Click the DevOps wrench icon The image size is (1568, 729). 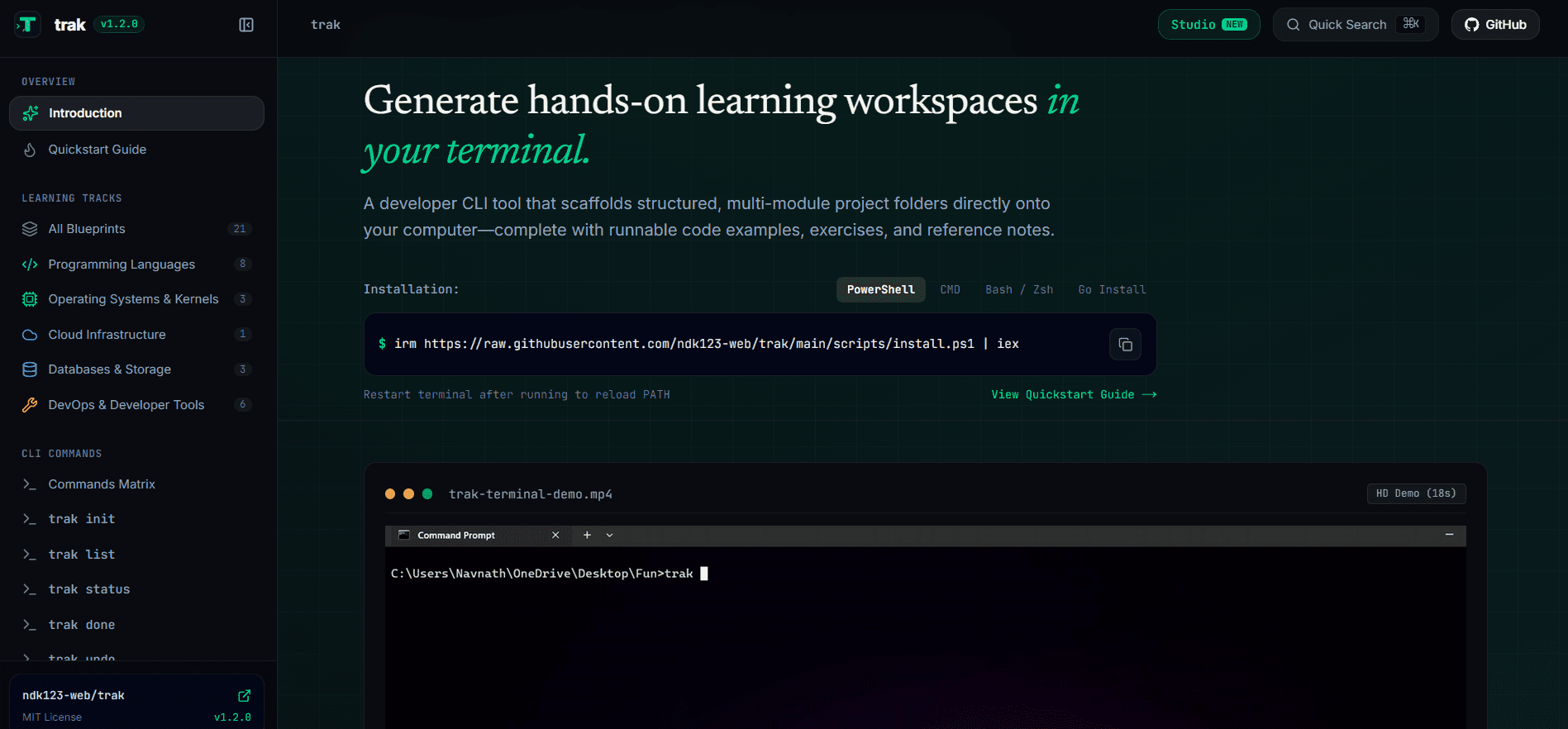click(30, 405)
